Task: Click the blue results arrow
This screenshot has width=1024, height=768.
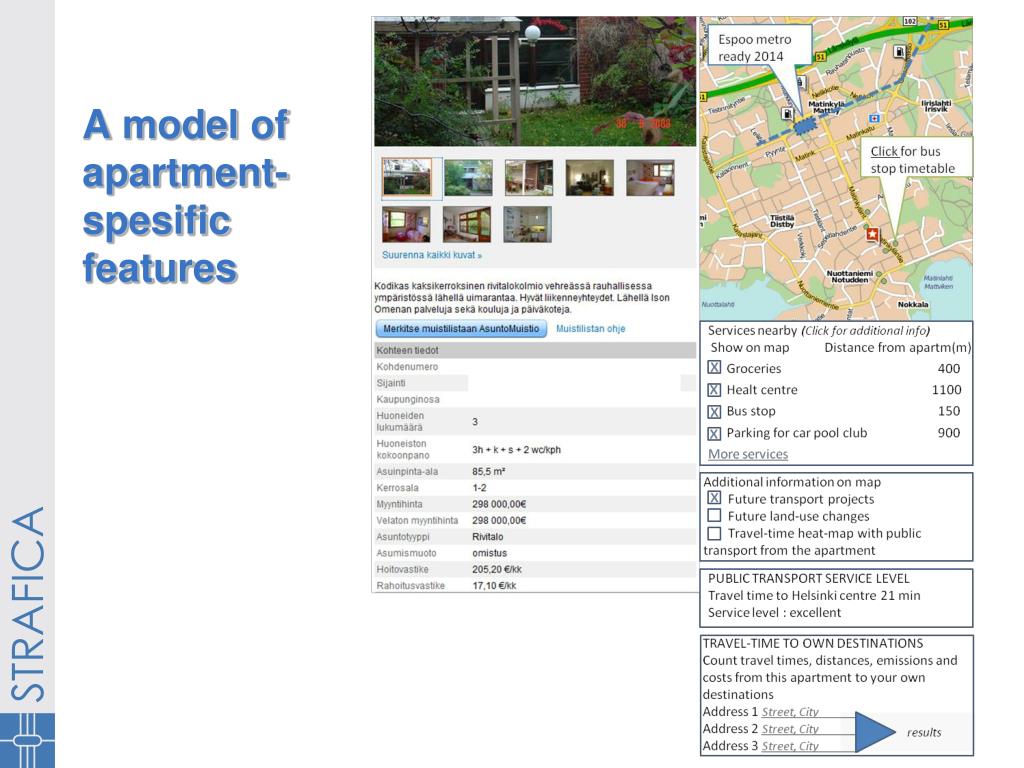Action: point(875,732)
